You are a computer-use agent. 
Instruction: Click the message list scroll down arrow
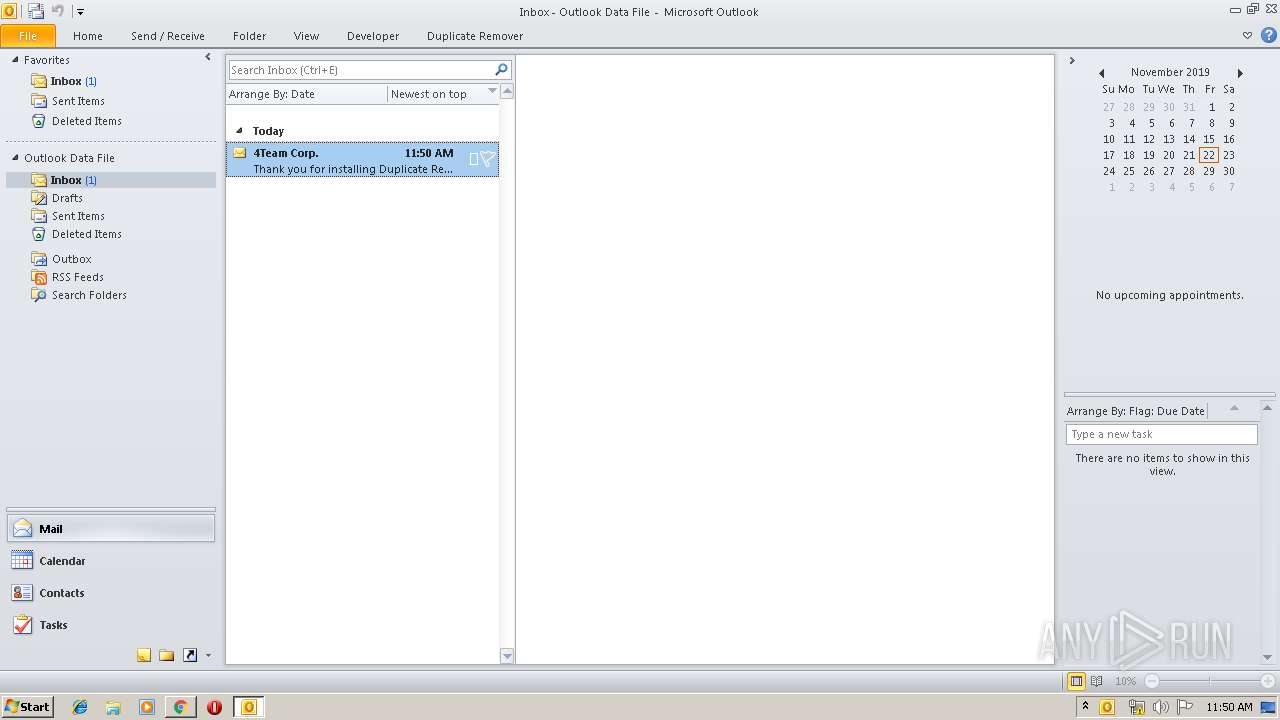(x=507, y=656)
